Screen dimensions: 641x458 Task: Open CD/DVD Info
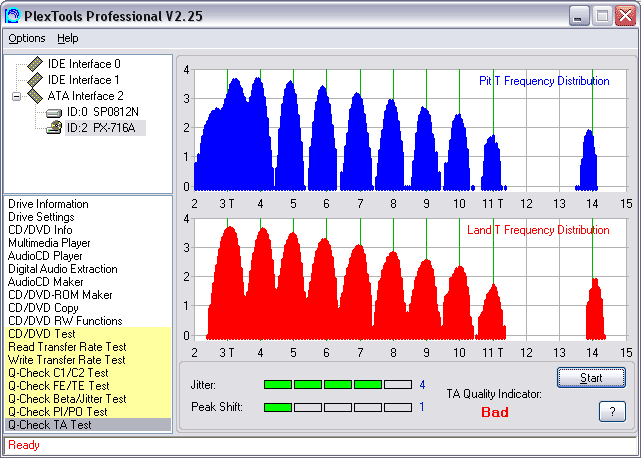click(x=40, y=230)
